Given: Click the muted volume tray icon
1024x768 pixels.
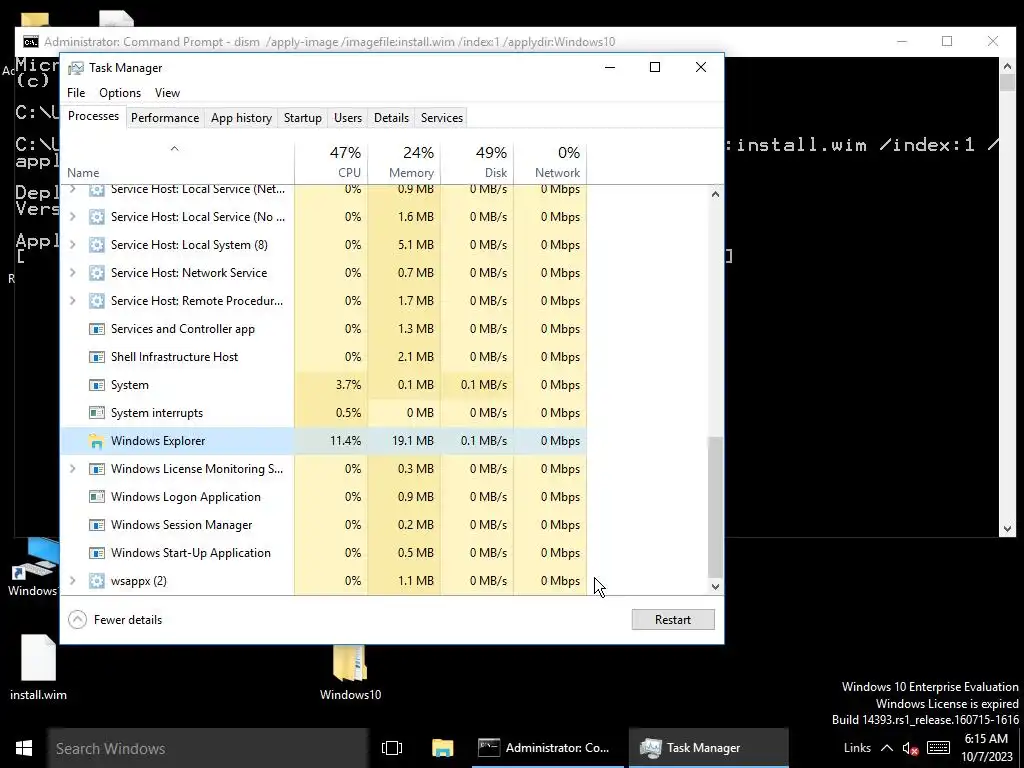Looking at the screenshot, I should pos(910,748).
